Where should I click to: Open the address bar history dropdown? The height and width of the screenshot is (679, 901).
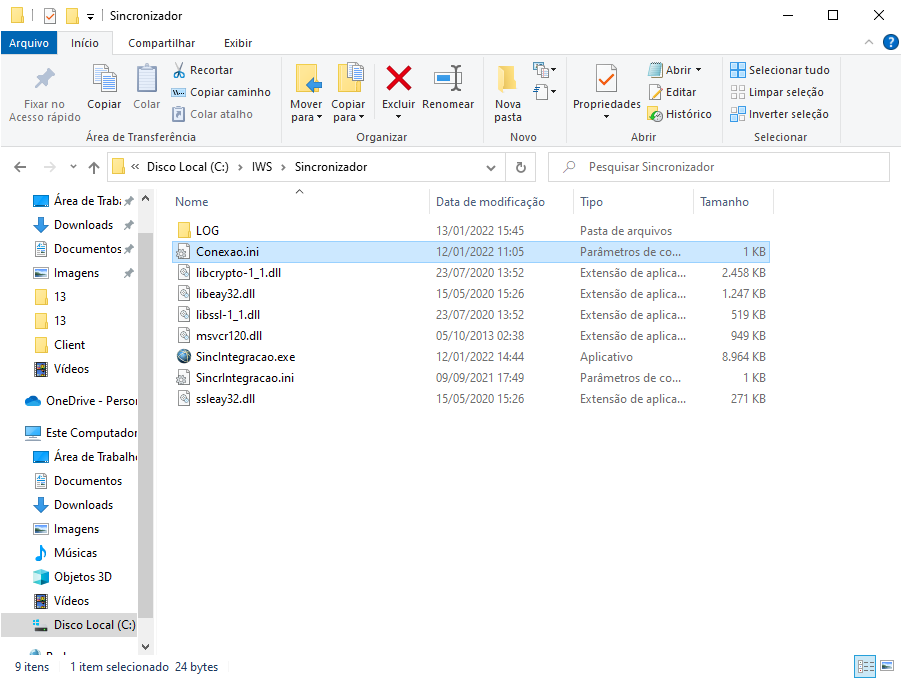pos(491,168)
